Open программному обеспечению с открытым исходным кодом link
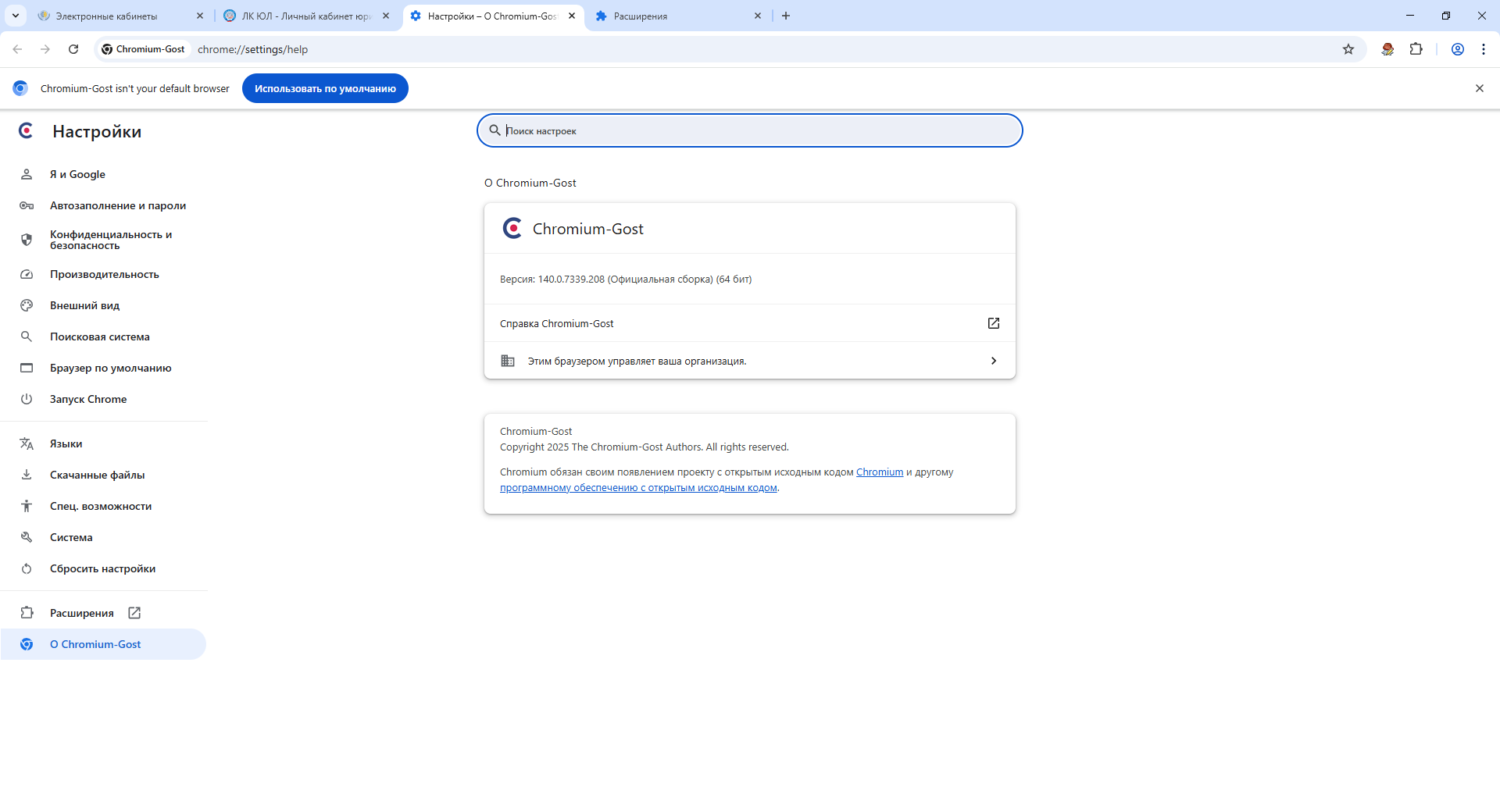The height and width of the screenshot is (812, 1500). tap(638, 488)
